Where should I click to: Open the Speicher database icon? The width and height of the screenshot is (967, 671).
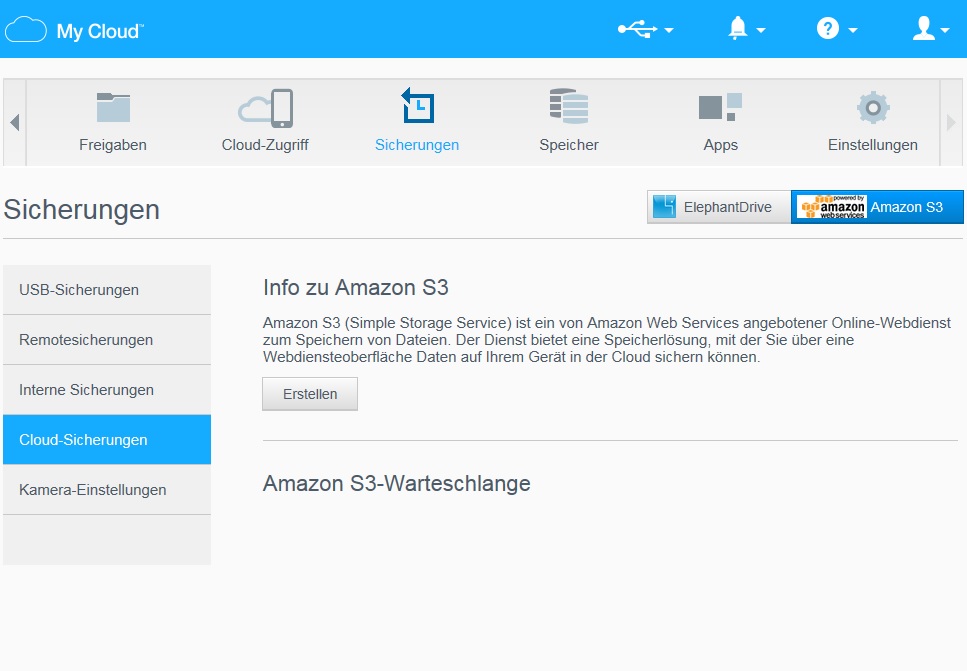[x=568, y=107]
